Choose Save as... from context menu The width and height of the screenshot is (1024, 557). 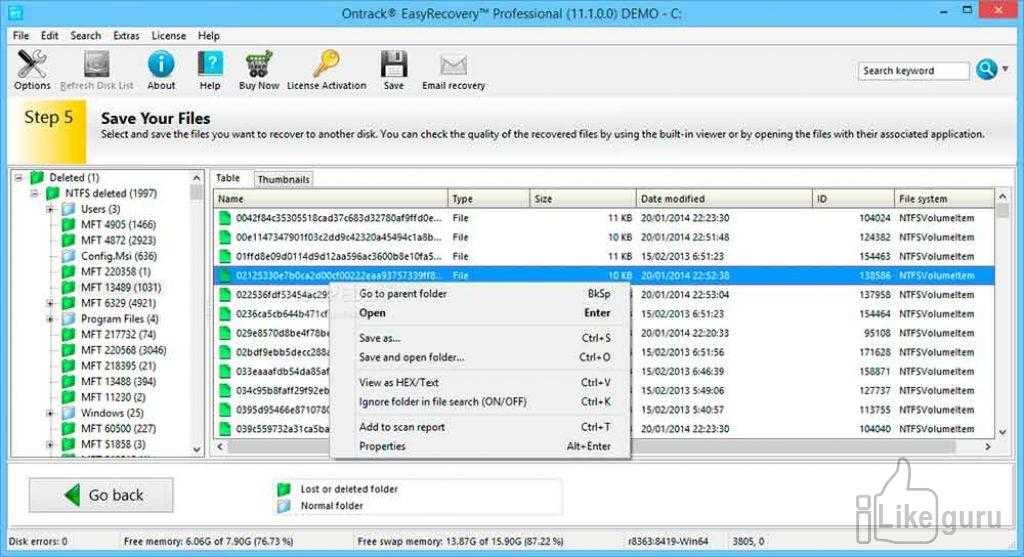(380, 338)
